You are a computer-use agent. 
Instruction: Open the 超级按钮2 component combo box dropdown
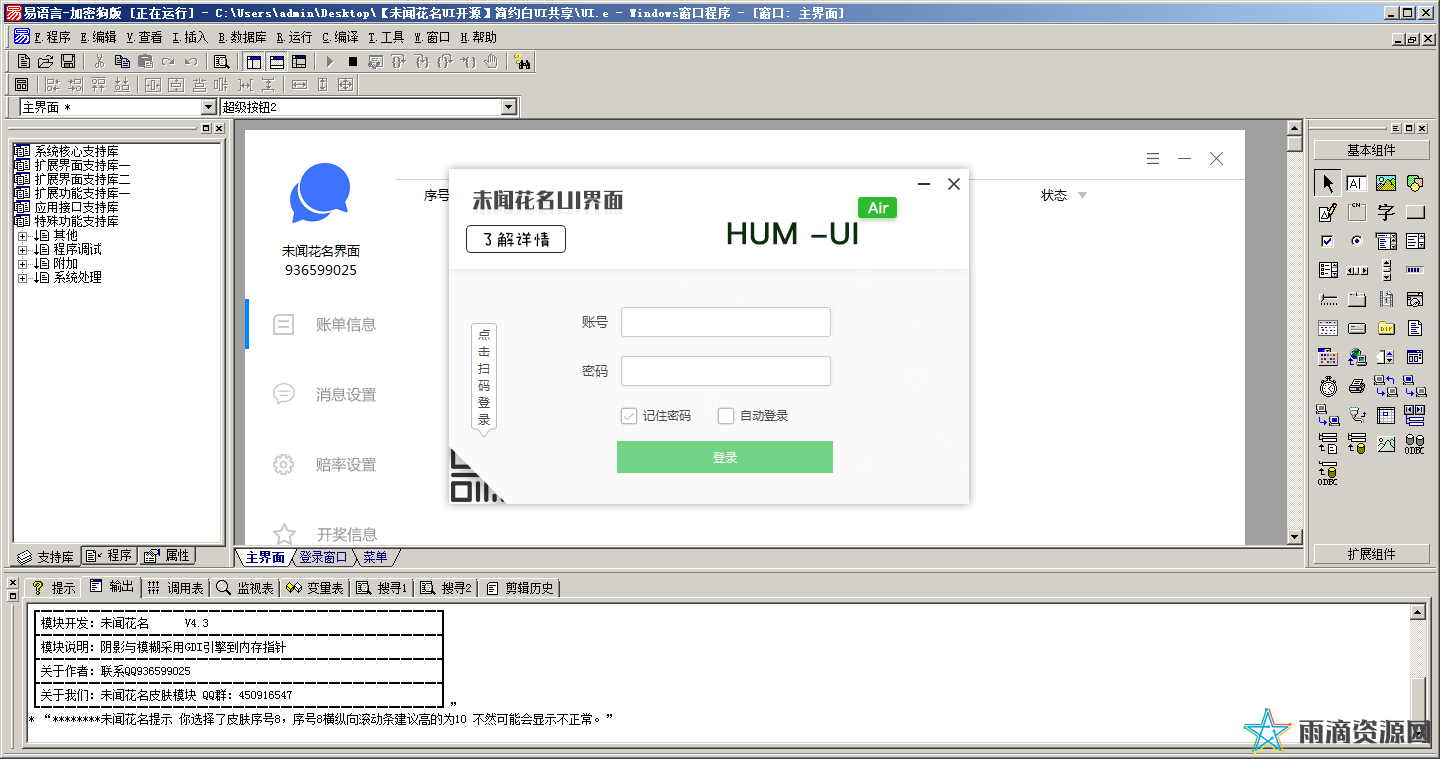[508, 107]
